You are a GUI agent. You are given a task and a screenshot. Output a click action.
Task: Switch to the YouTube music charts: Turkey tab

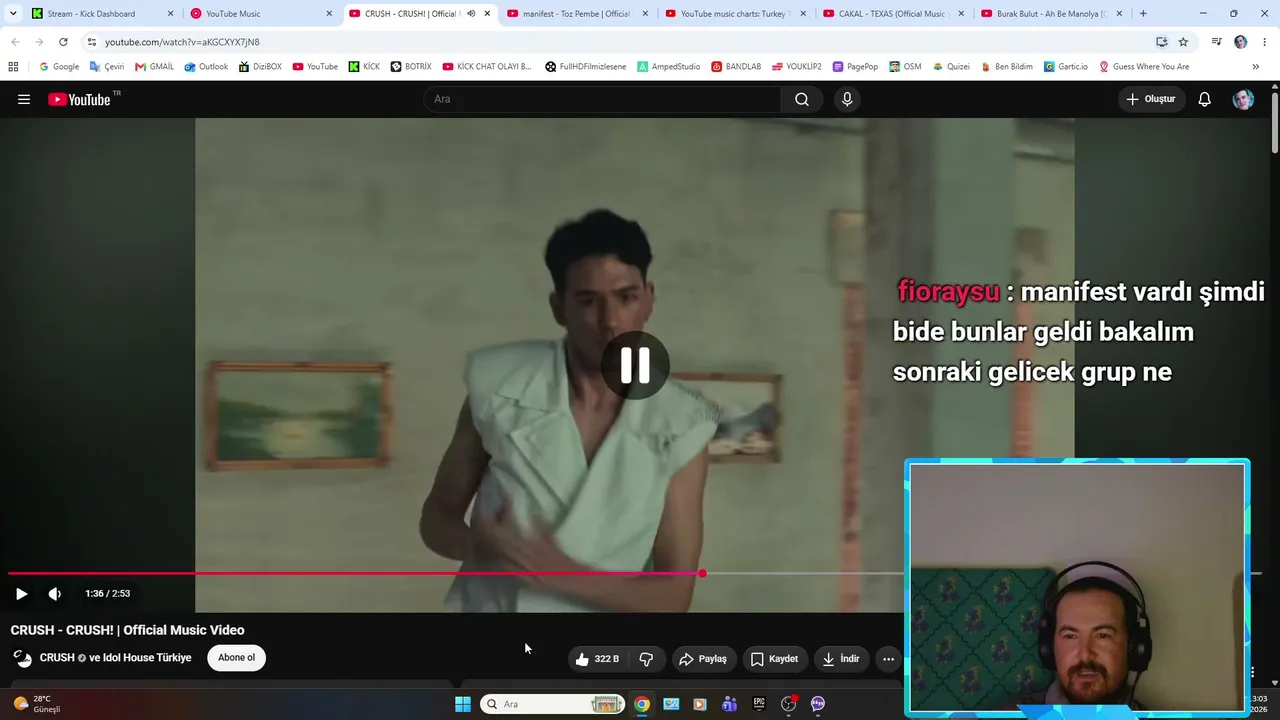(735, 14)
